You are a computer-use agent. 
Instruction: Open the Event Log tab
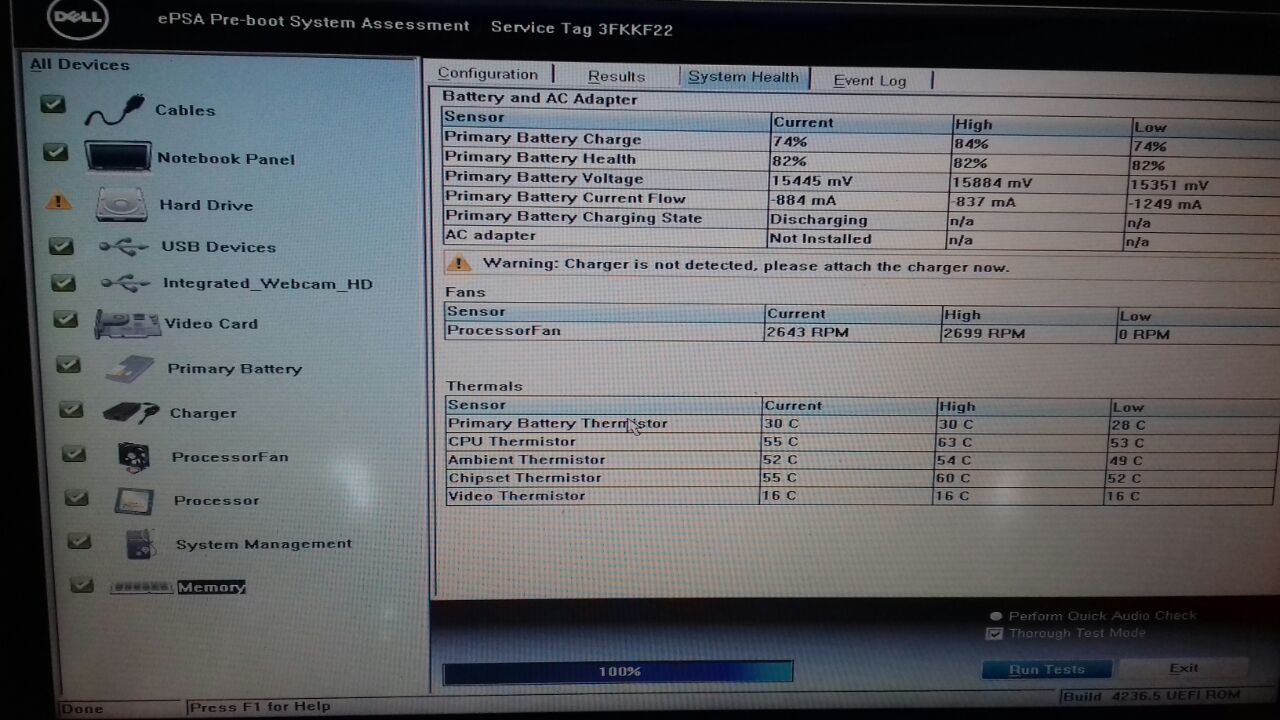[x=869, y=81]
